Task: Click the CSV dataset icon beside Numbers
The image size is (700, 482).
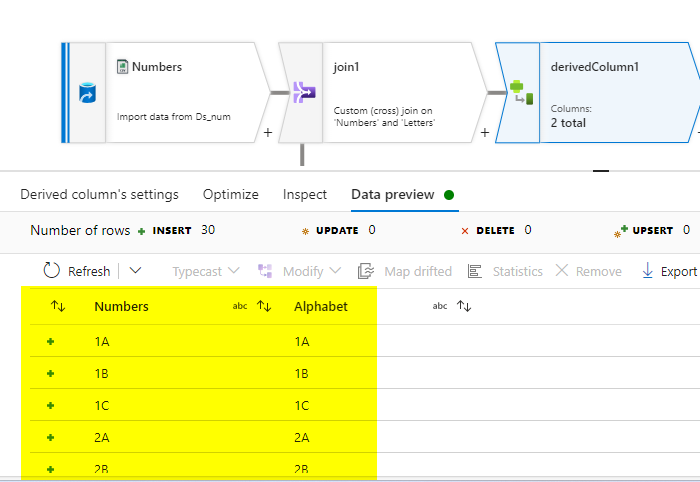Action: [x=122, y=66]
